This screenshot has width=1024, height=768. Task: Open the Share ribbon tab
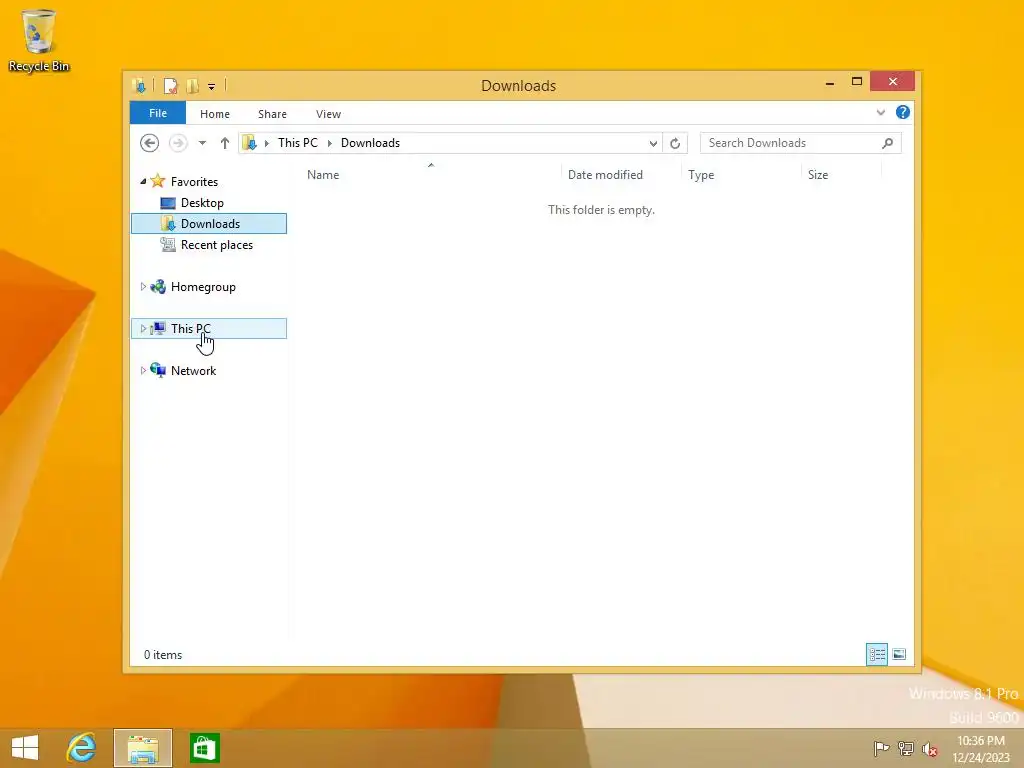(272, 114)
